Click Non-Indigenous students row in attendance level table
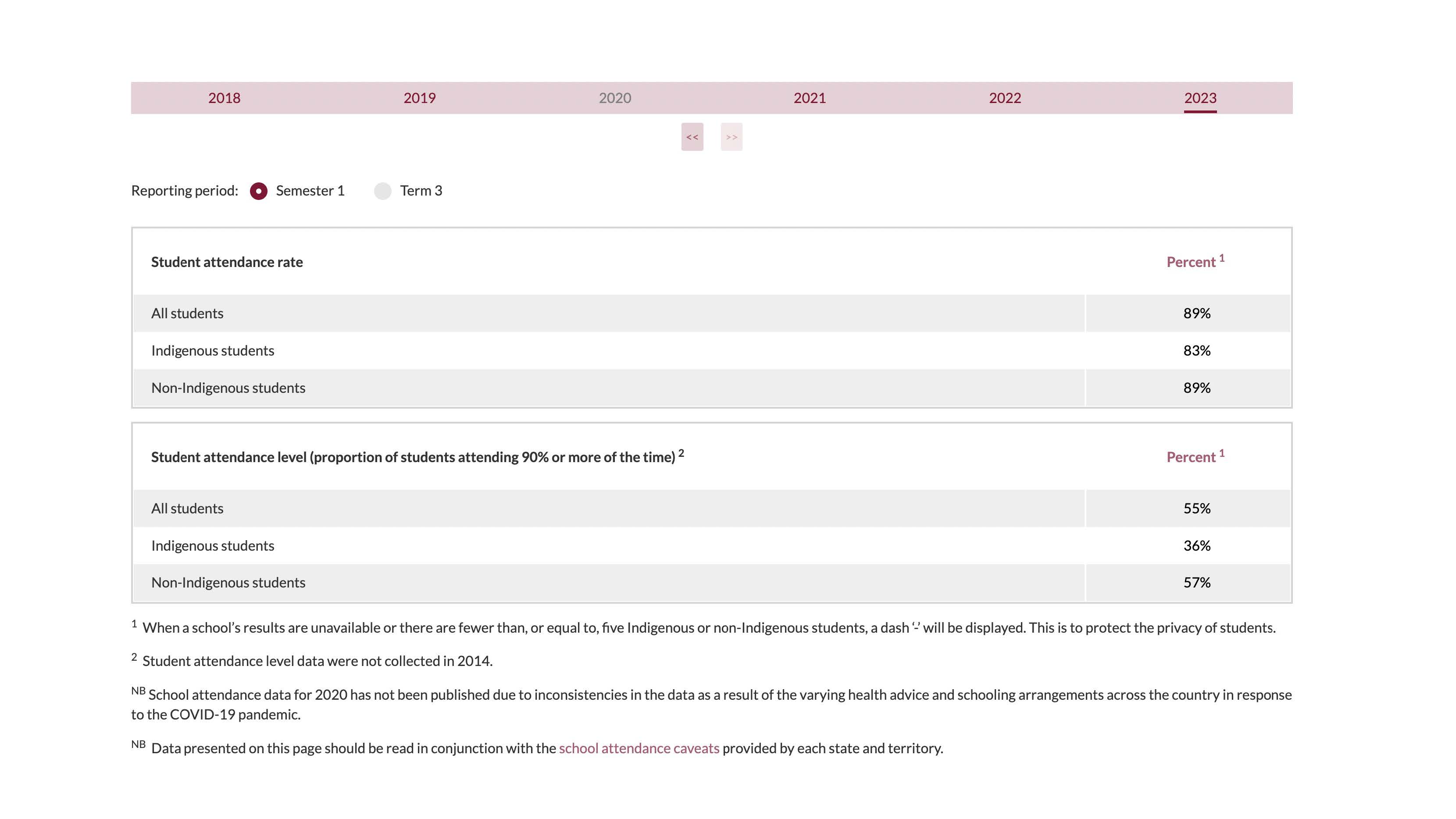Viewport: 1456px width, 819px height. point(228,583)
